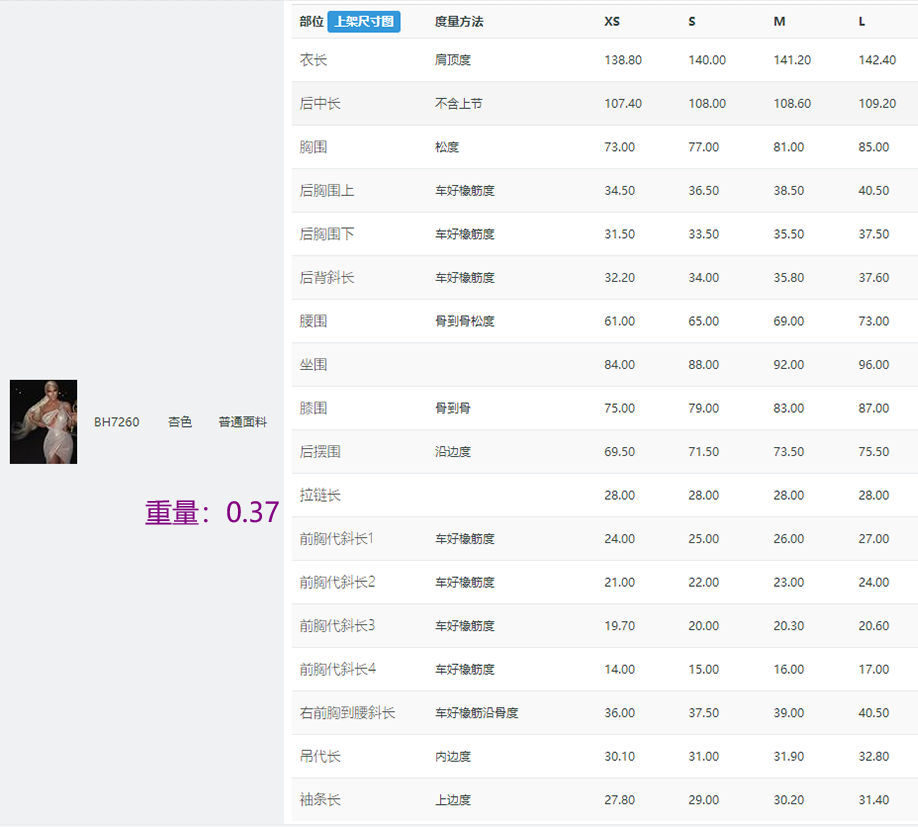This screenshot has width=918, height=827.
Task: Click XS value 61.00 for 腰围
Action: [x=619, y=321]
